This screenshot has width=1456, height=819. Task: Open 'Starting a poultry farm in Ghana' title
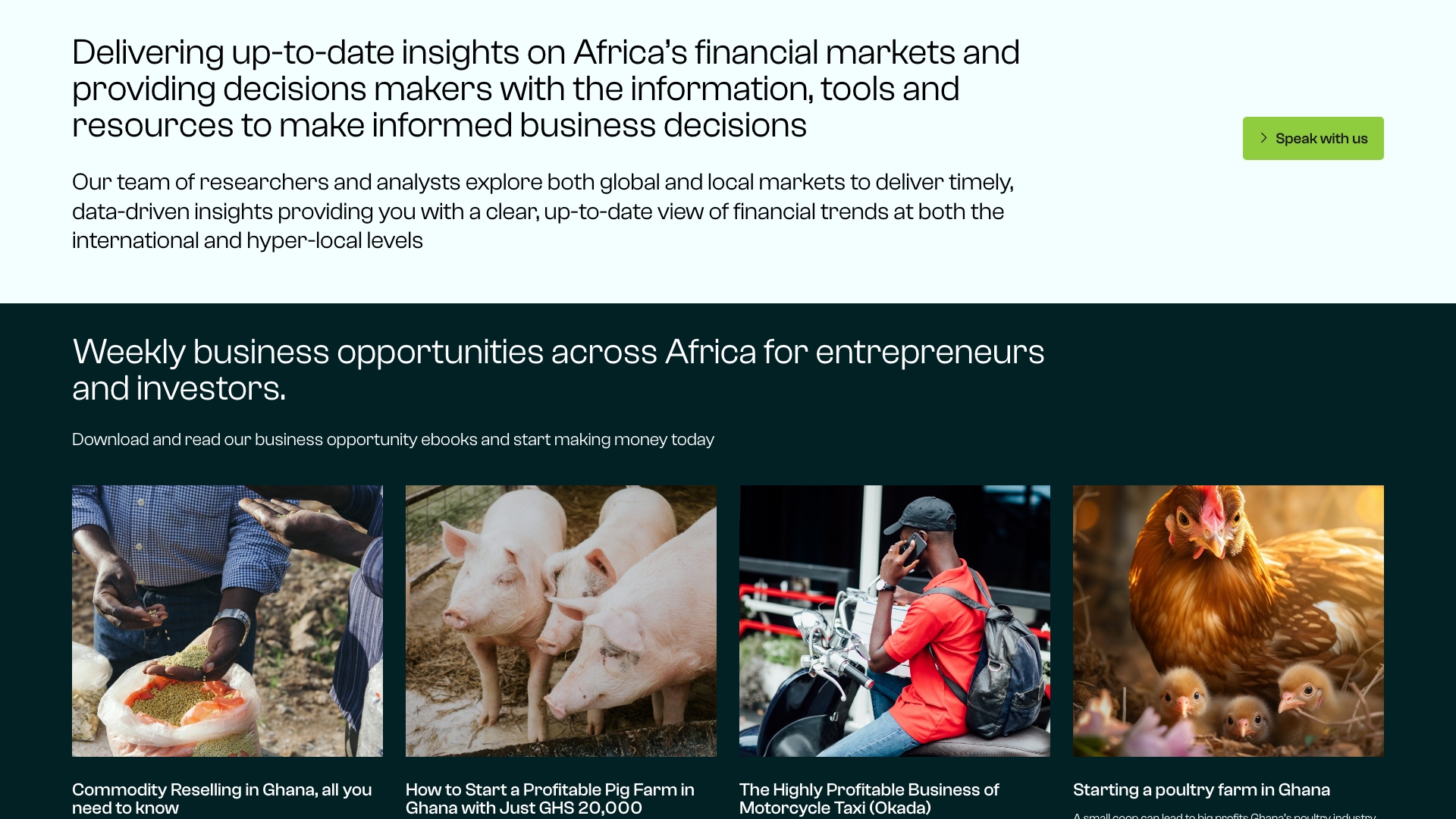coord(1201,789)
